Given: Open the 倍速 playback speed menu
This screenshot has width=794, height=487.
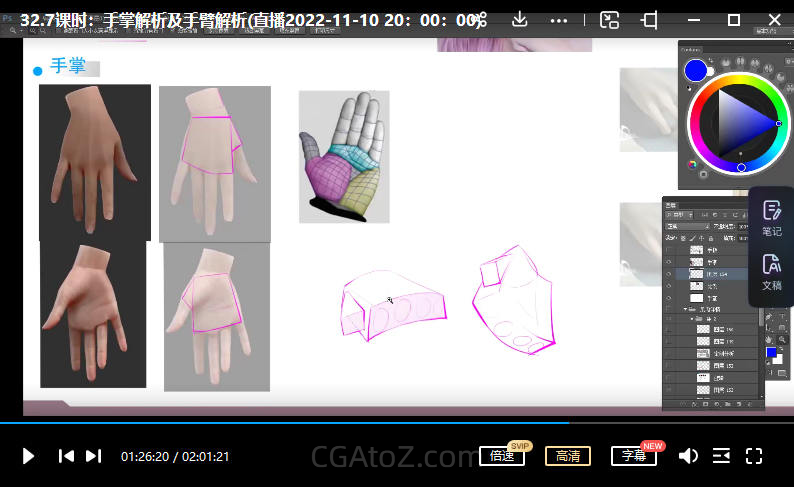Looking at the screenshot, I should (x=502, y=456).
